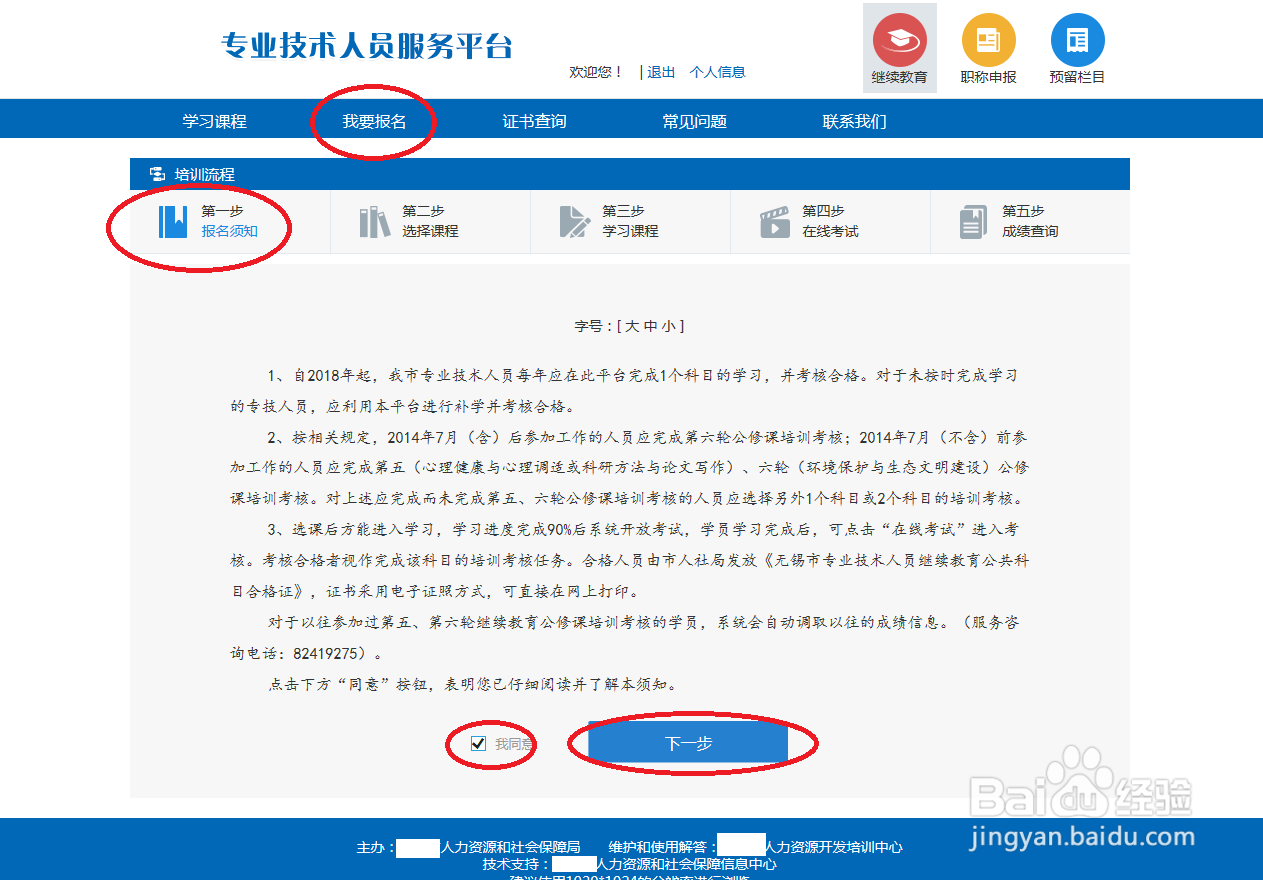Click the footer text 人力资源开发培训中心
The height and width of the screenshot is (880, 1263).
[834, 847]
